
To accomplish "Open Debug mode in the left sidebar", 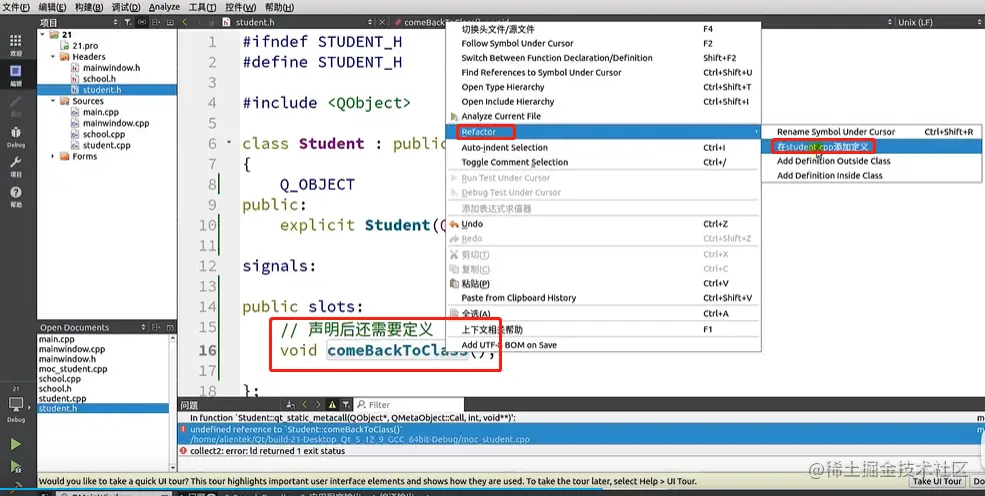I will [x=16, y=136].
